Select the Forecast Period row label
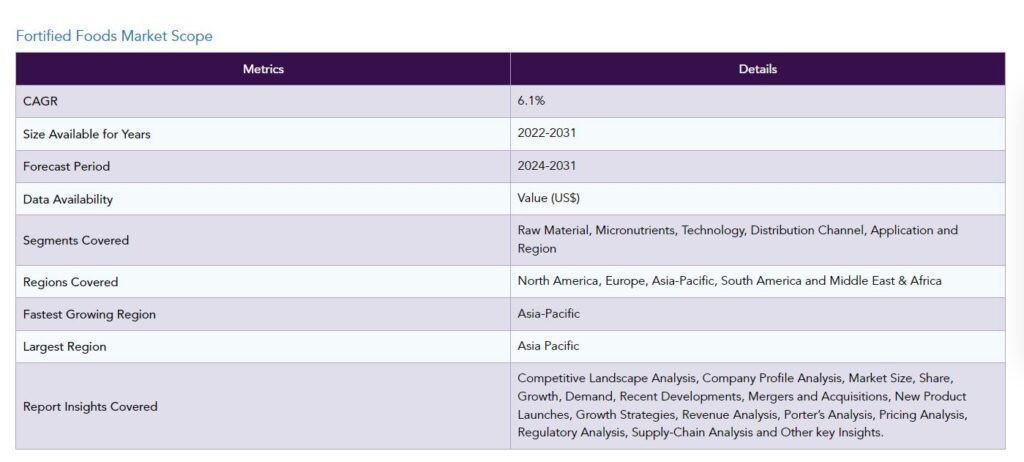 (66, 166)
